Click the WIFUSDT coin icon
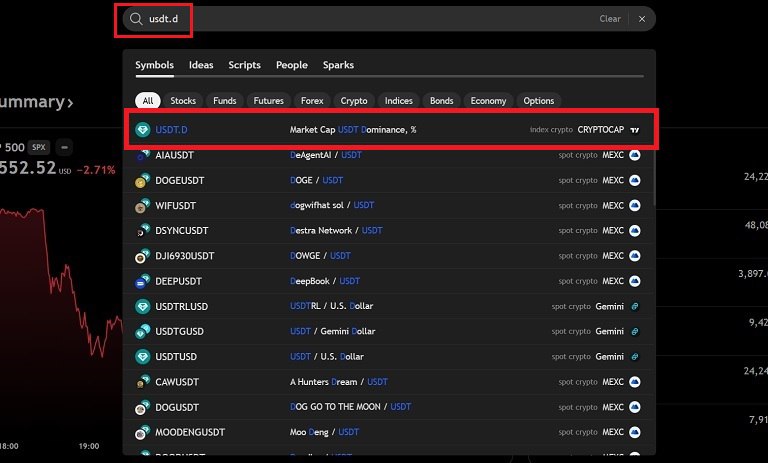The width and height of the screenshot is (768, 463). 142,206
